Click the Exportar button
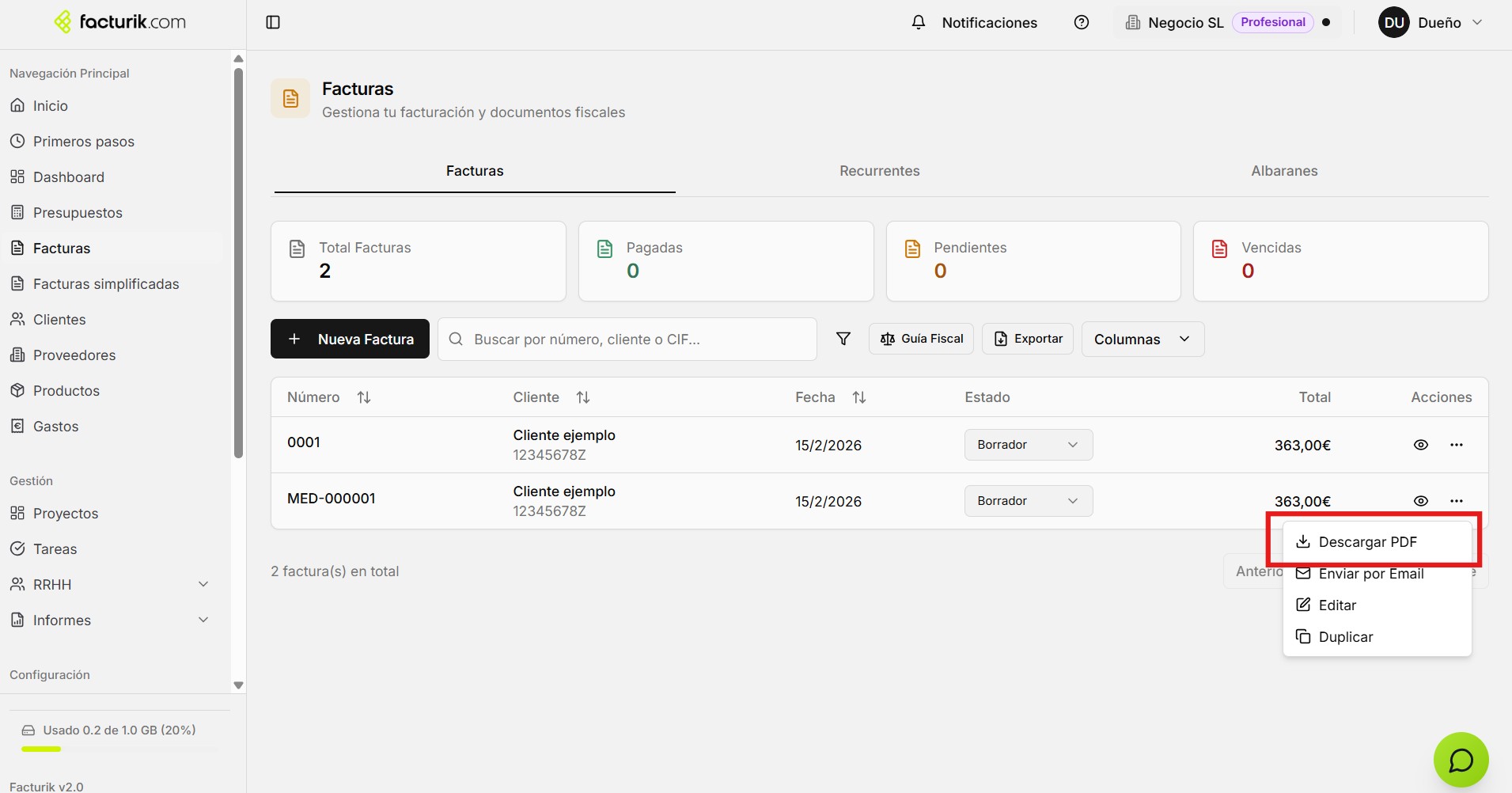This screenshot has width=1512, height=793. 1028,339
